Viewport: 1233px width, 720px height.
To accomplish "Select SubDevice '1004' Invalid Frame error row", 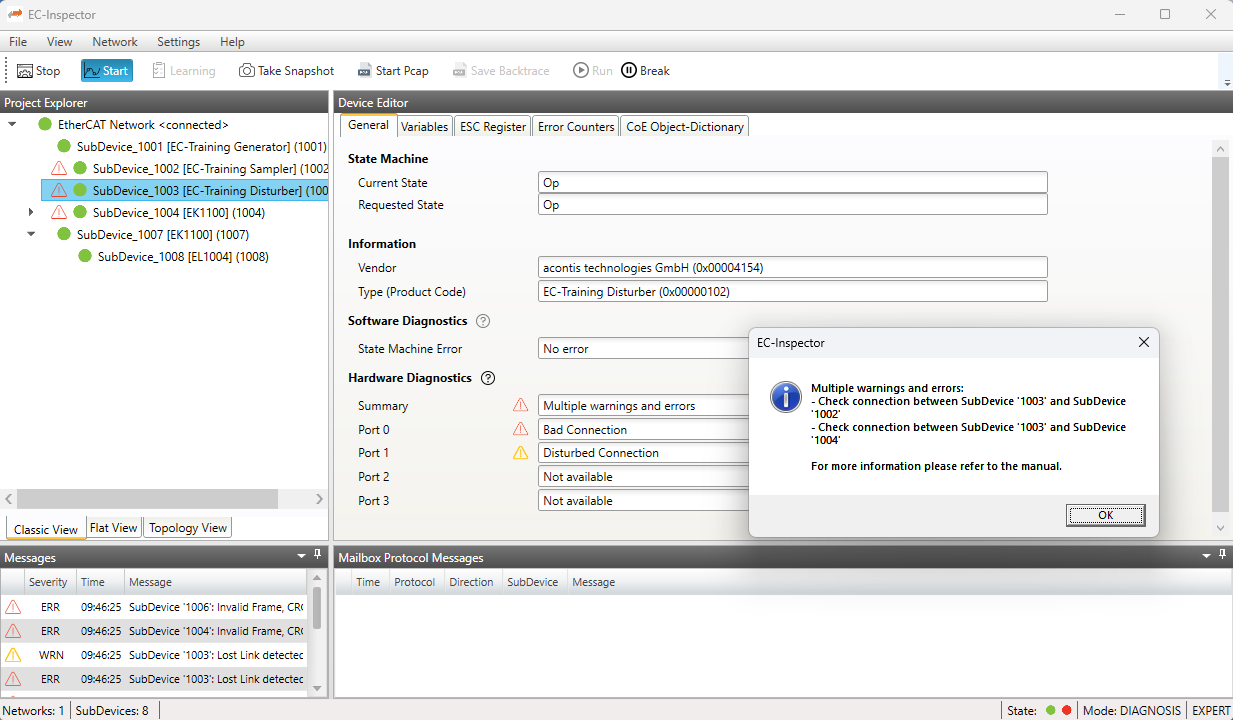I will [154, 631].
